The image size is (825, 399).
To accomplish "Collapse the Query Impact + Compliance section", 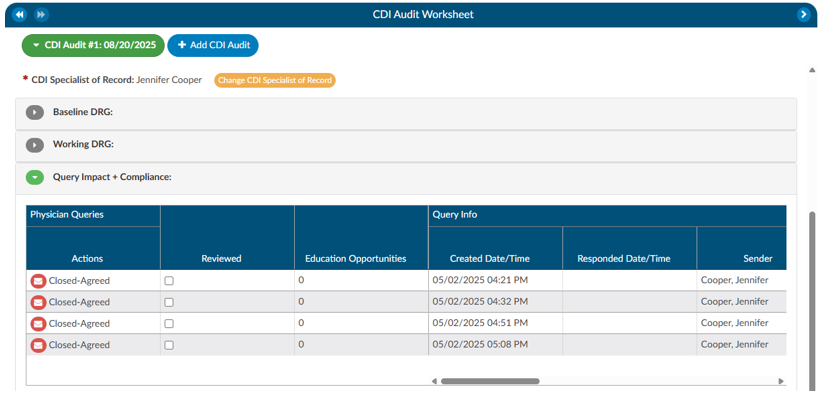I will pos(35,178).
